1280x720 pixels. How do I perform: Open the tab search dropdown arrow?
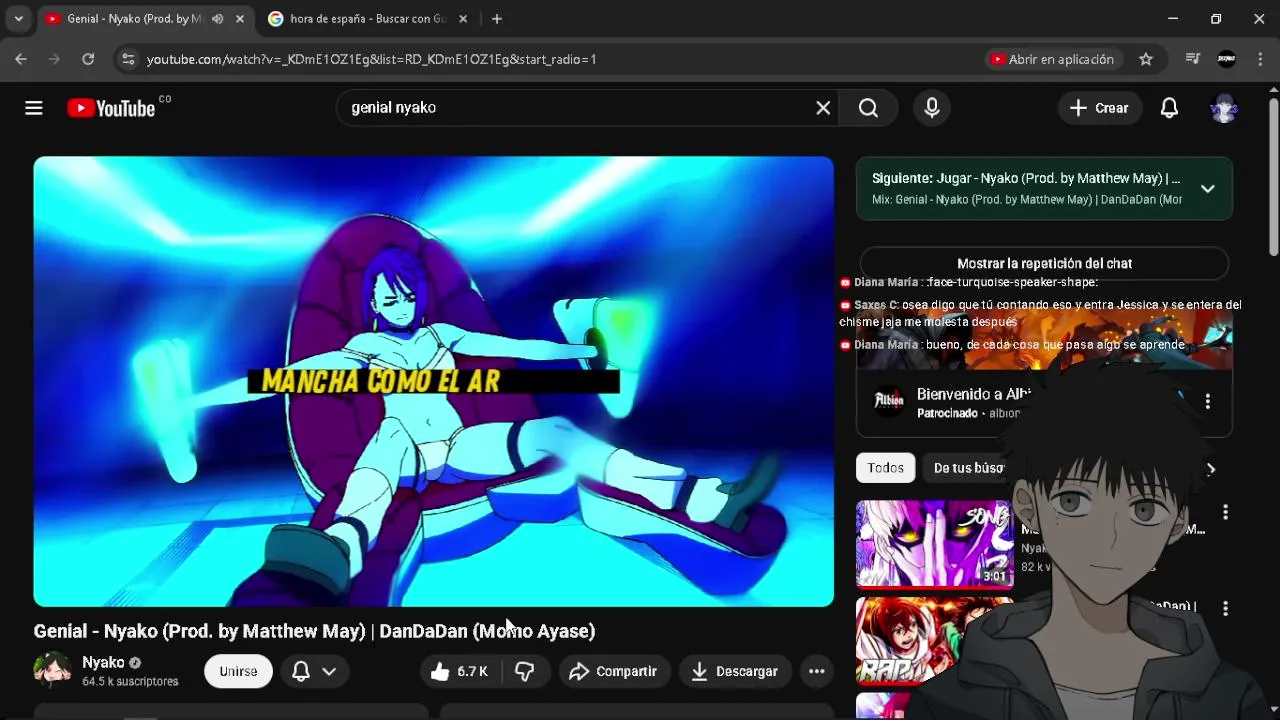[x=18, y=19]
